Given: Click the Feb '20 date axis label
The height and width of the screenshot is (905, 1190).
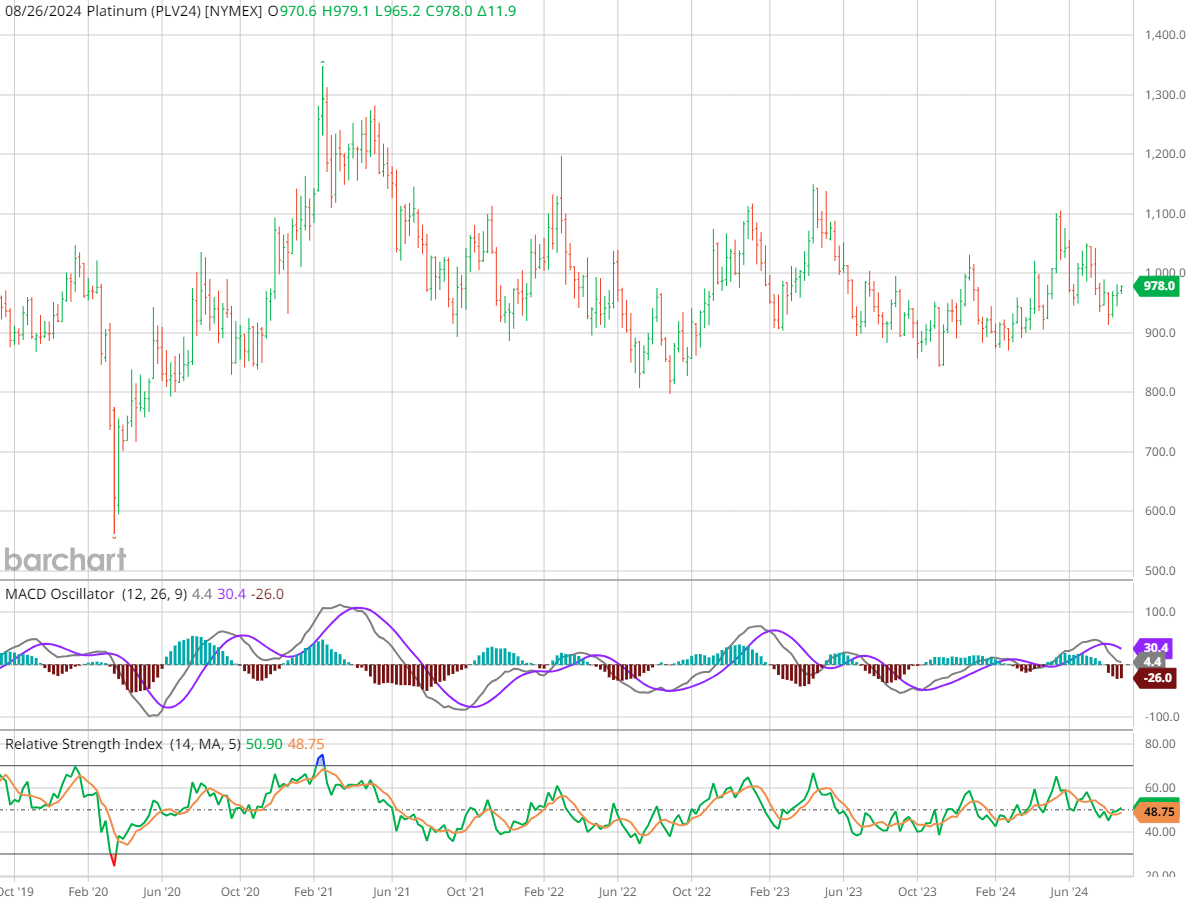Looking at the screenshot, I should 88,891.
